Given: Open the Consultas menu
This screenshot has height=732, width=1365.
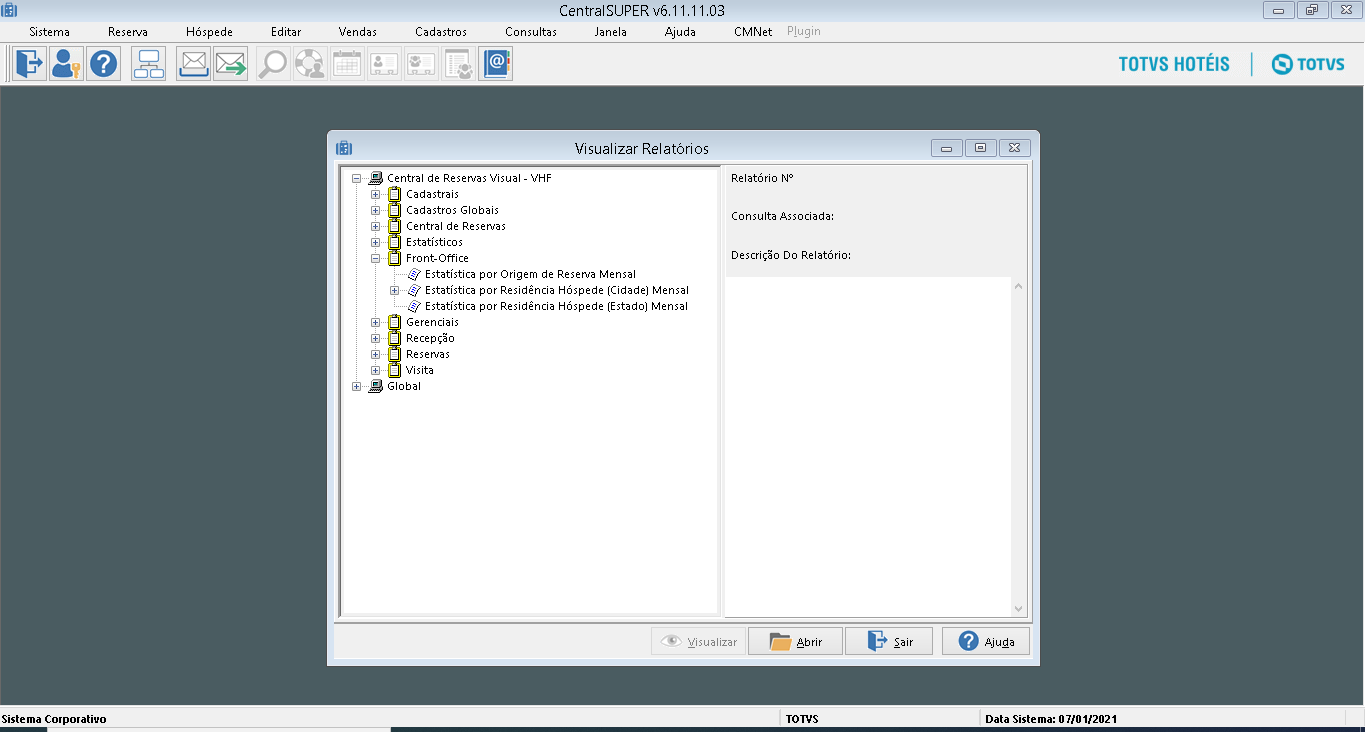Looking at the screenshot, I should pyautogui.click(x=530, y=32).
